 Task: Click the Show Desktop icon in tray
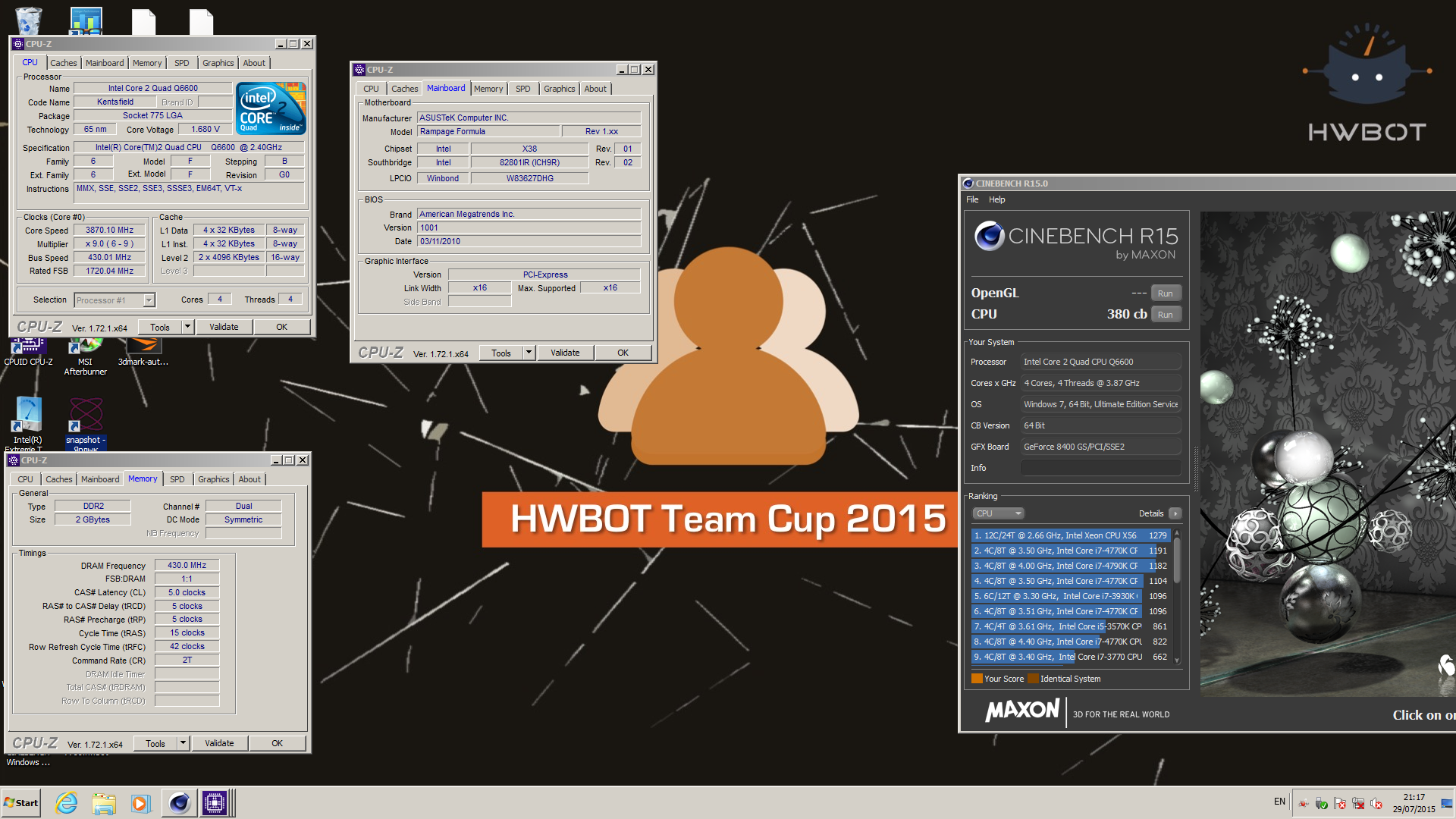[x=1447, y=803]
